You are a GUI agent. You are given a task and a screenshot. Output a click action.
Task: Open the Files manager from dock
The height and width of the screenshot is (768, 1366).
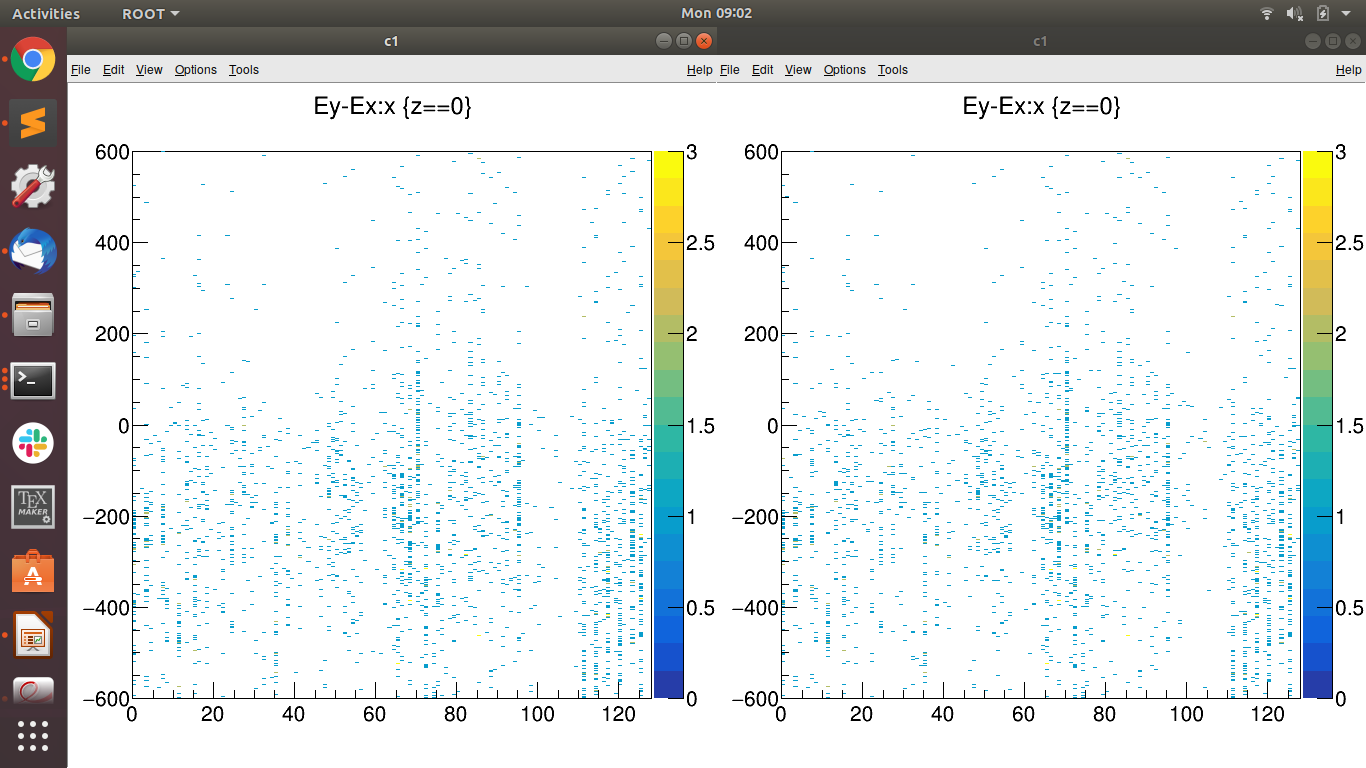33,314
